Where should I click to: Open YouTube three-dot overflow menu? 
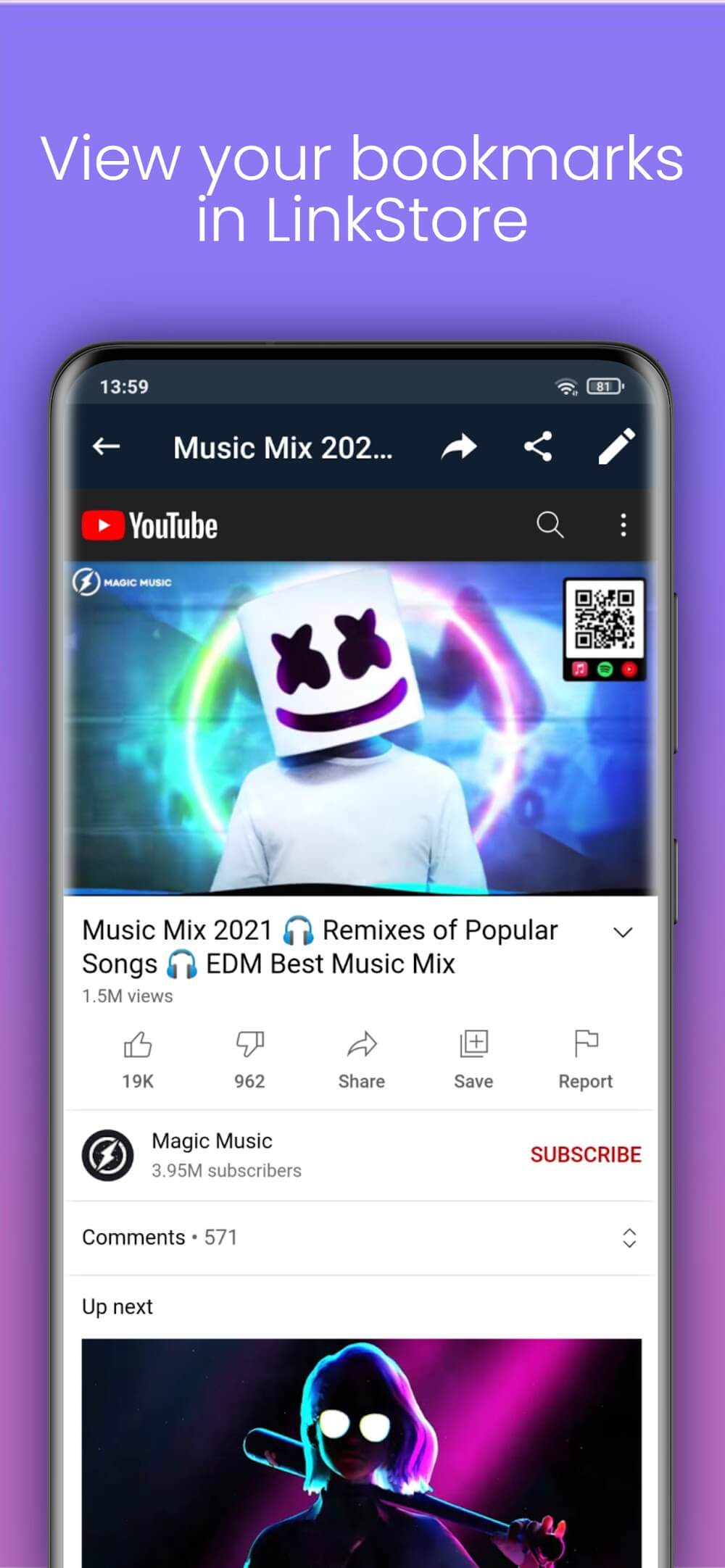click(x=623, y=525)
